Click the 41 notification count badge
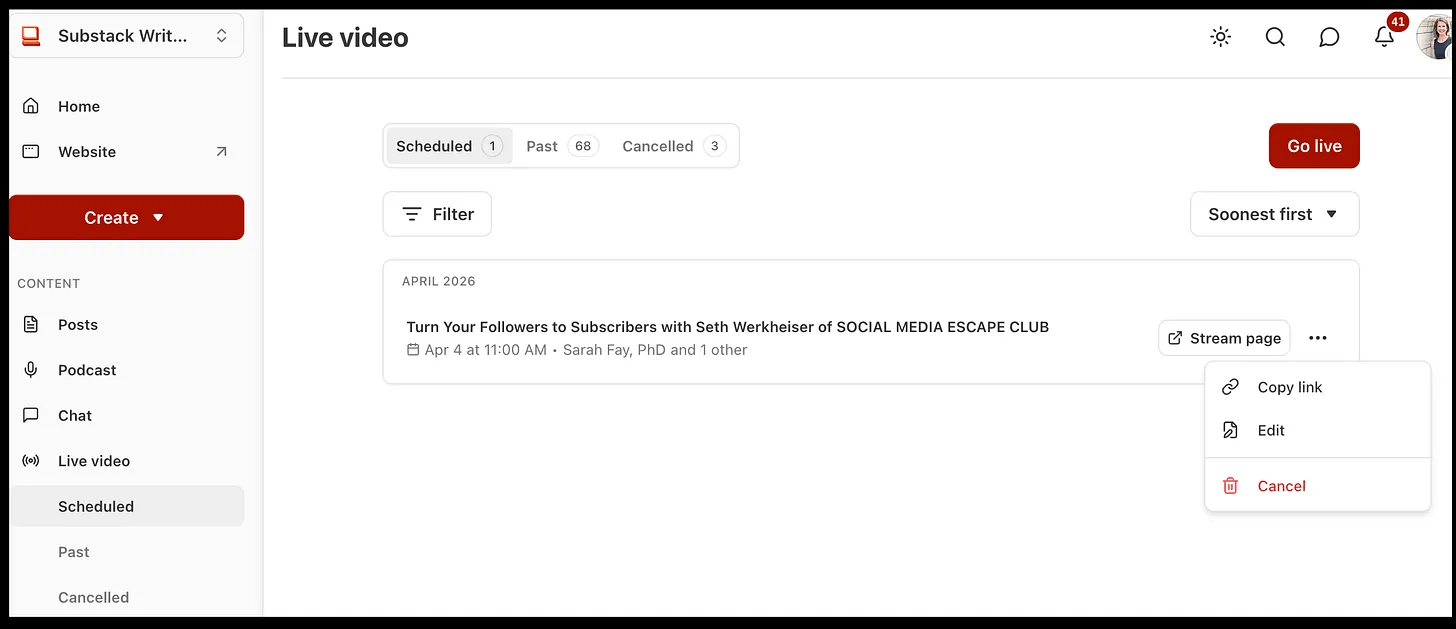 click(1397, 21)
